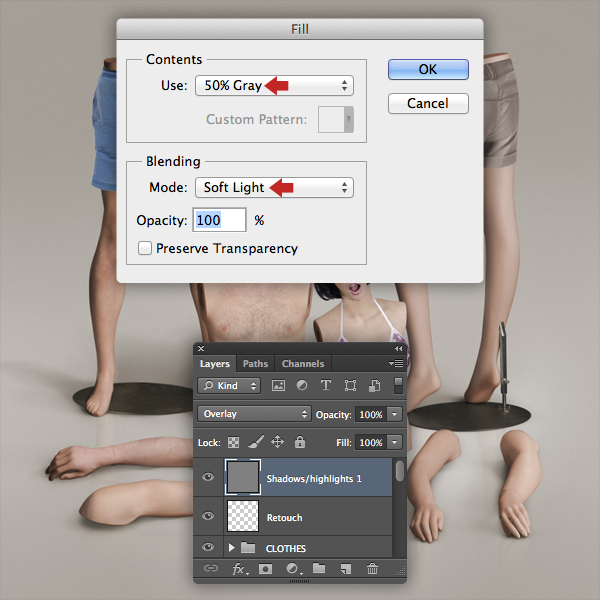This screenshot has height=600, width=600.
Task: Open the Overlay blend mode dropdown
Action: click(254, 414)
